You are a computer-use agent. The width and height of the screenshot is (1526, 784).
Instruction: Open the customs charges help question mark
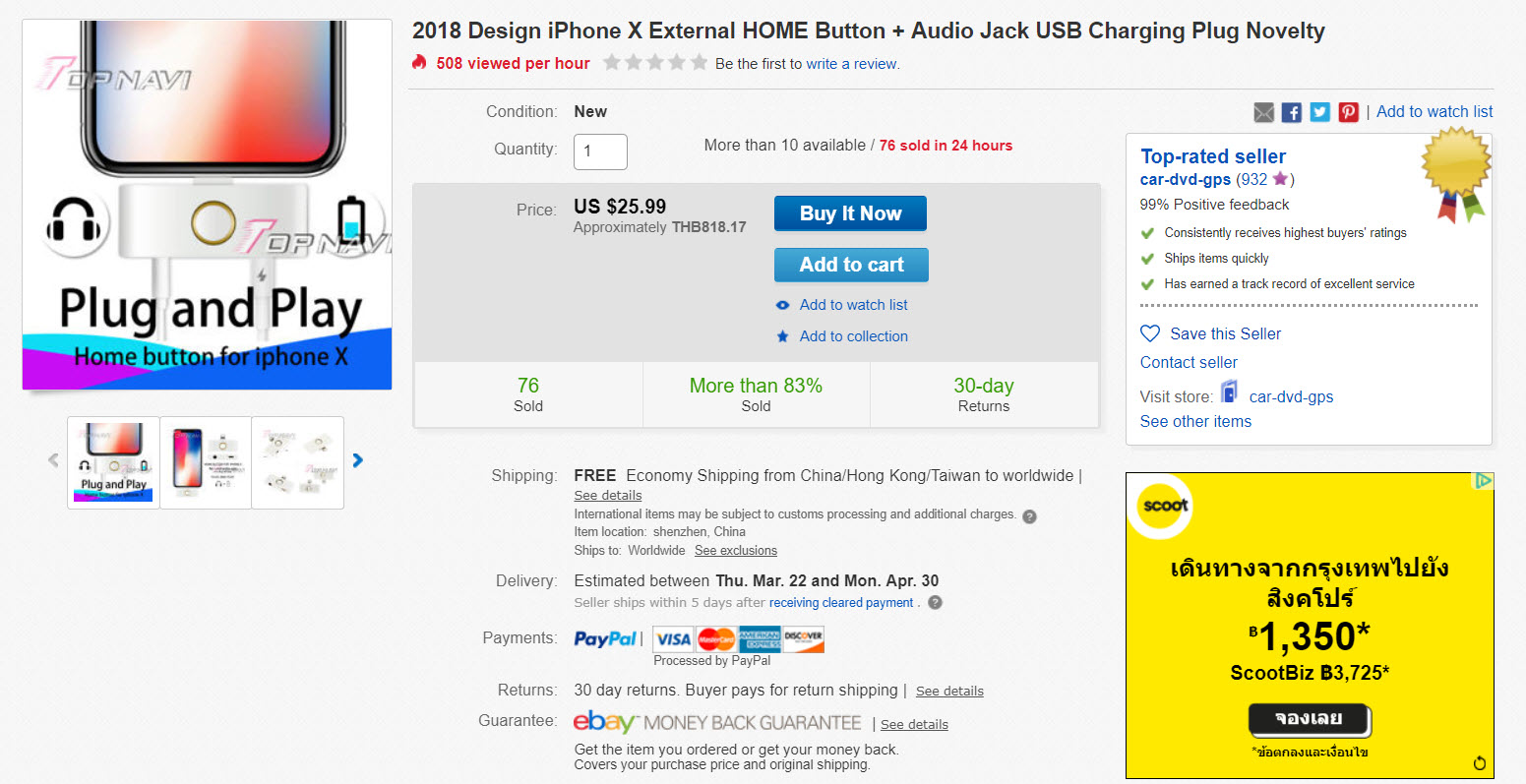point(1029,515)
